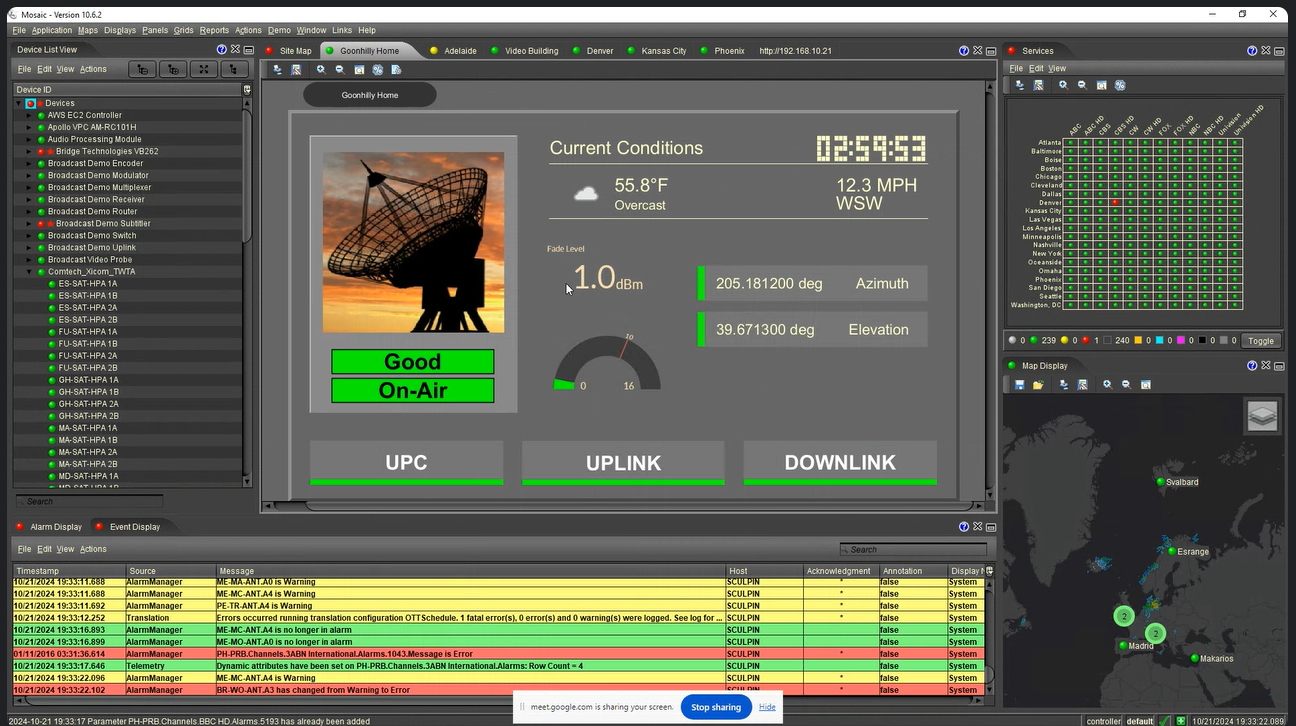Open help for the Alarm Display panel
Viewport: 1296px width, 726px height.
pyautogui.click(x=964, y=526)
